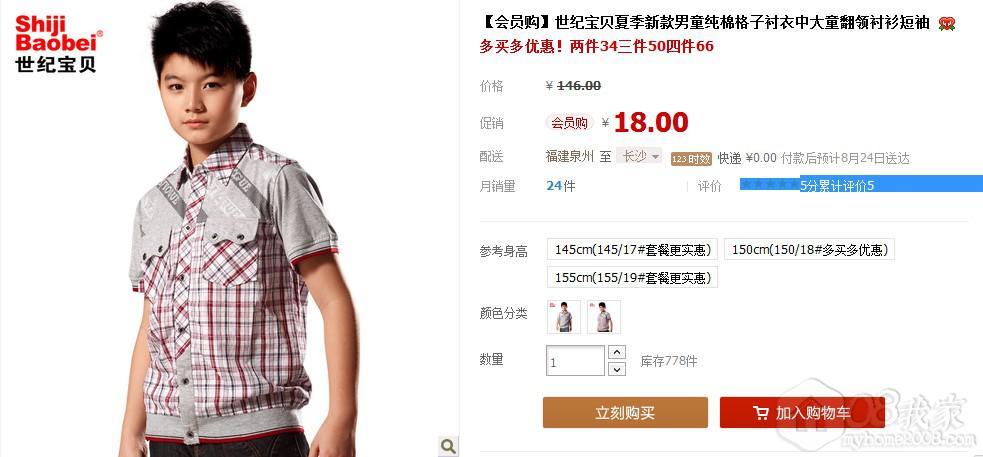Choose the second color thumbnail
Screen dimensions: 983x457
click(x=604, y=317)
